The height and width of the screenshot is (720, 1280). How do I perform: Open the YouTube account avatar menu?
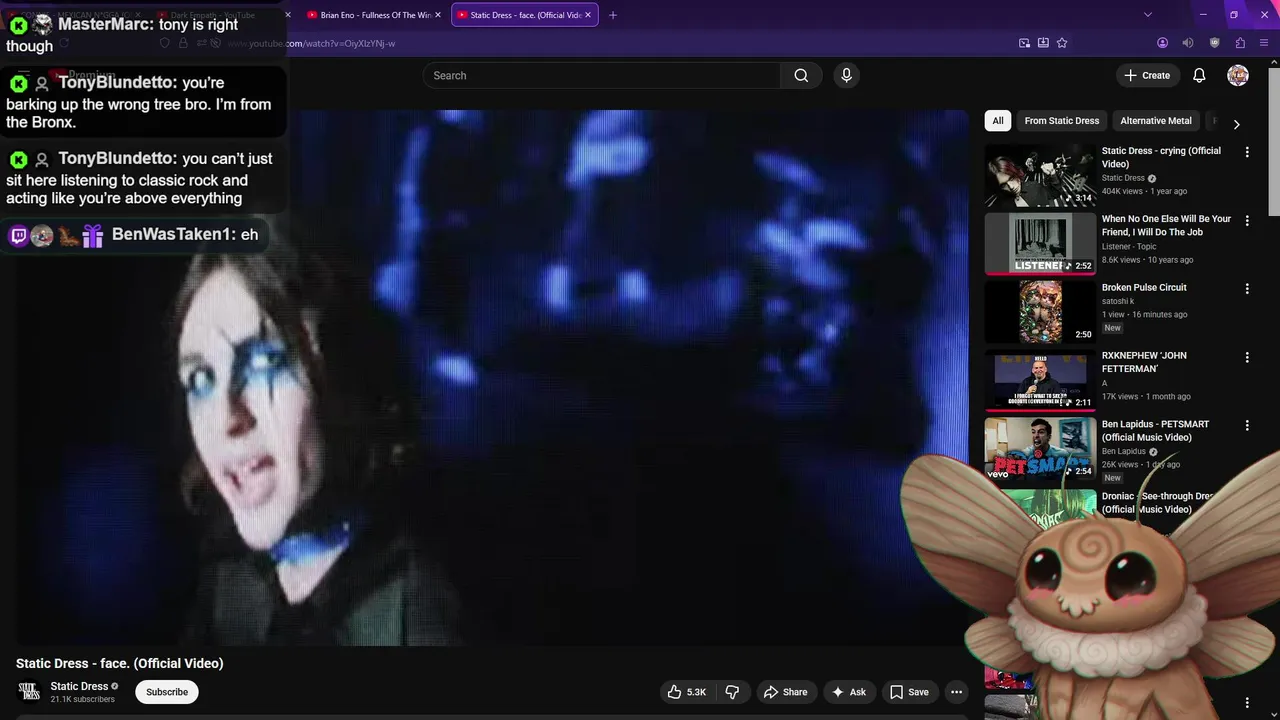1238,75
